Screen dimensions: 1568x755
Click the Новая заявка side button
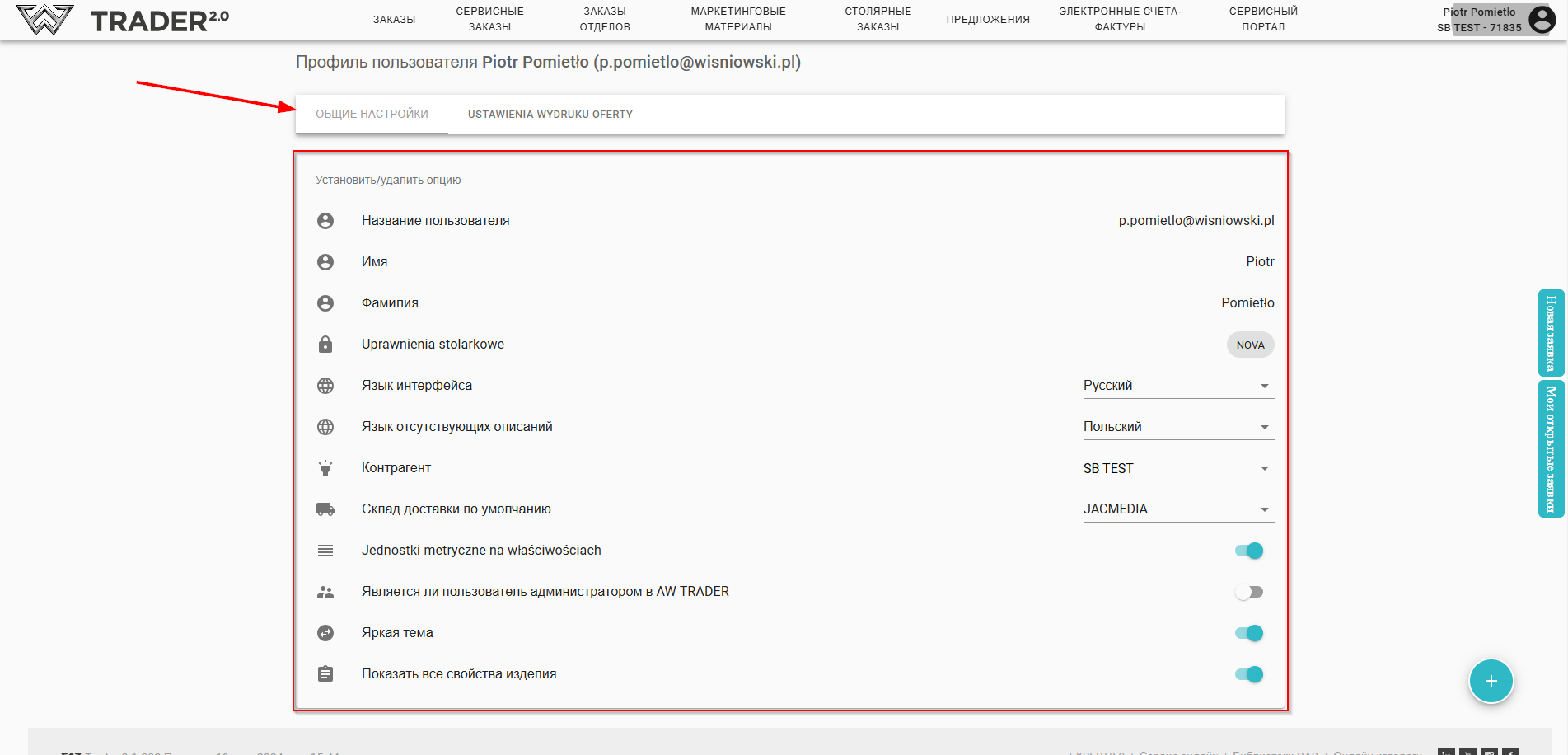point(1551,333)
